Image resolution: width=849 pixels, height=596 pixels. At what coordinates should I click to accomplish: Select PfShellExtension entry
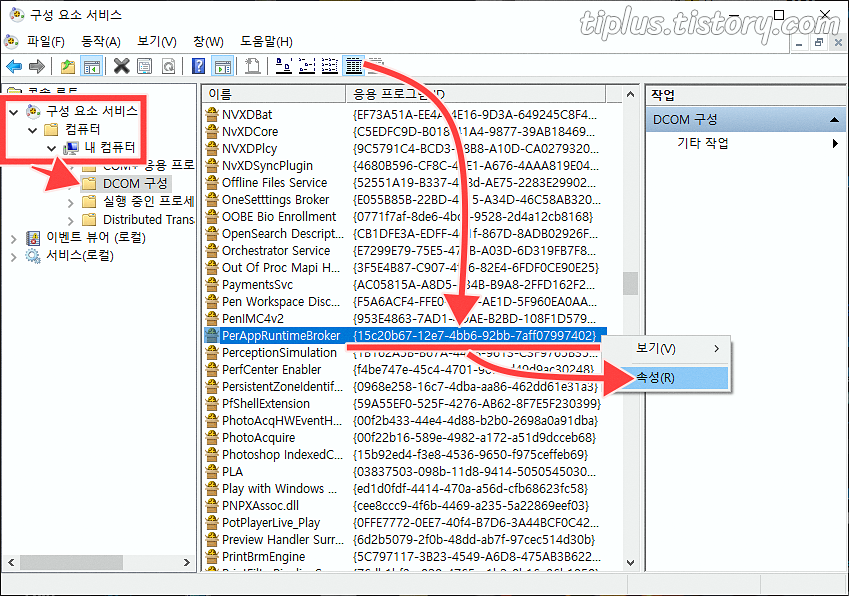[x=266, y=404]
